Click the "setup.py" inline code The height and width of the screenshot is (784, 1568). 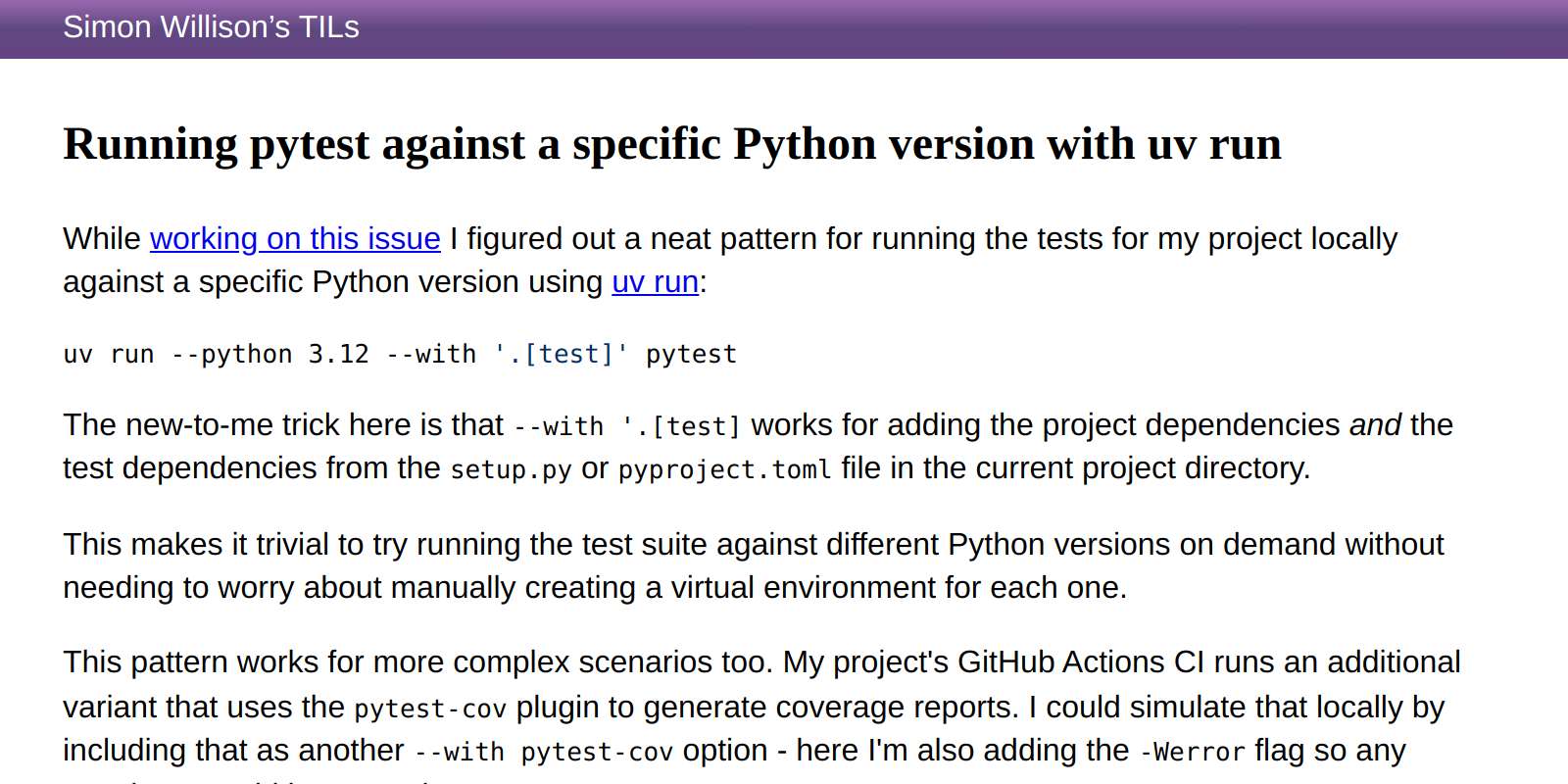click(511, 469)
